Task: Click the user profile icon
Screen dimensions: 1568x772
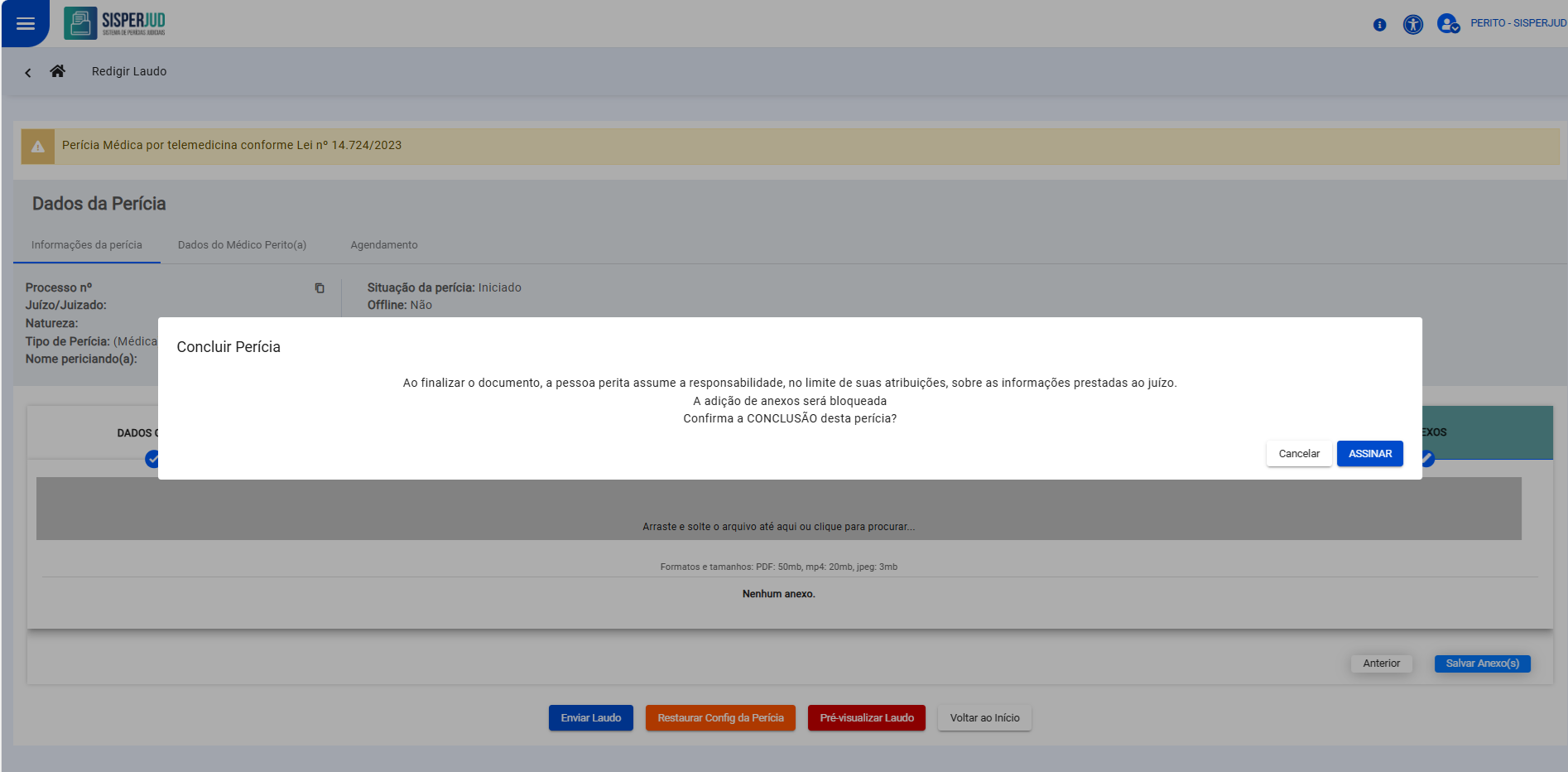Action: (x=1447, y=24)
